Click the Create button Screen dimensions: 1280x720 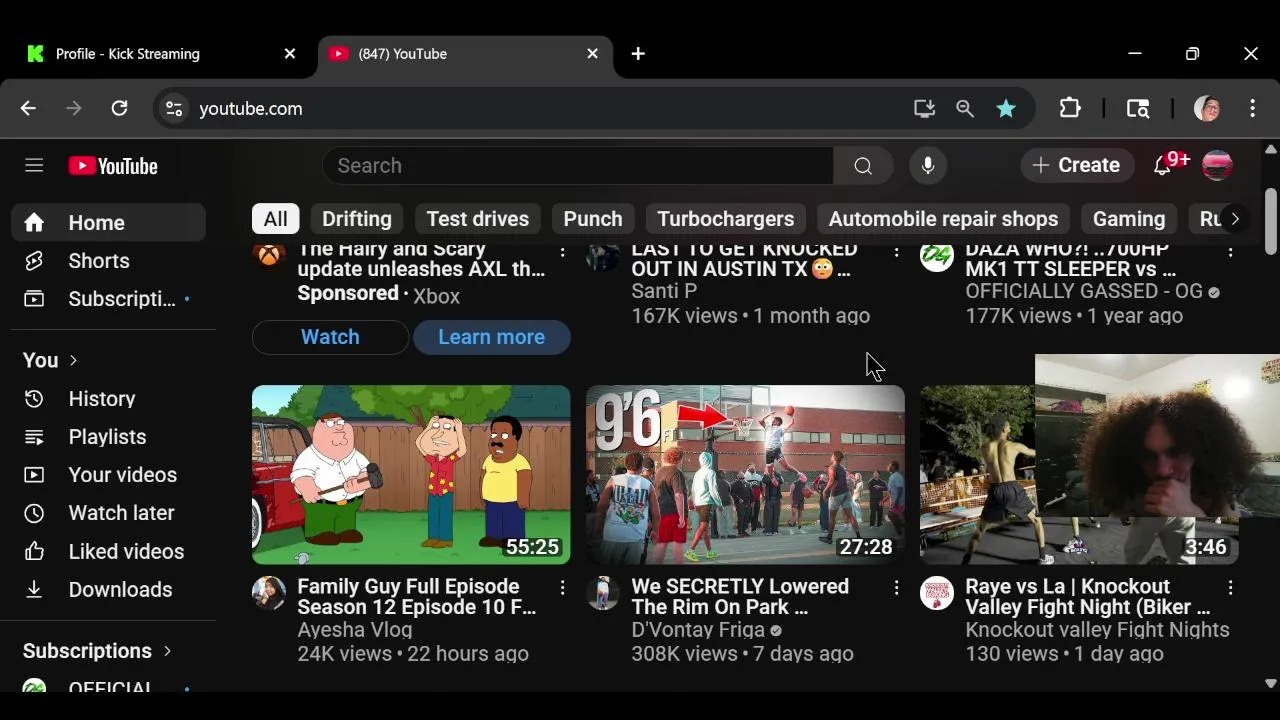pyautogui.click(x=1076, y=166)
